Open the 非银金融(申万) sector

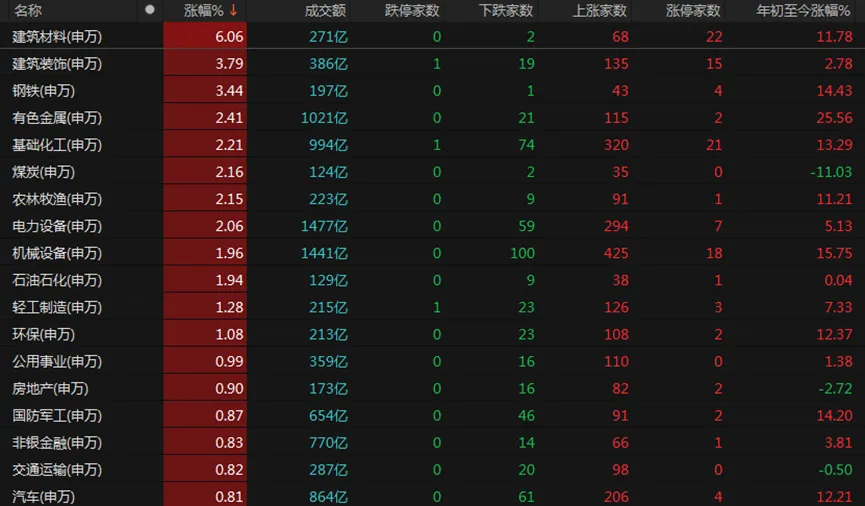click(x=57, y=442)
